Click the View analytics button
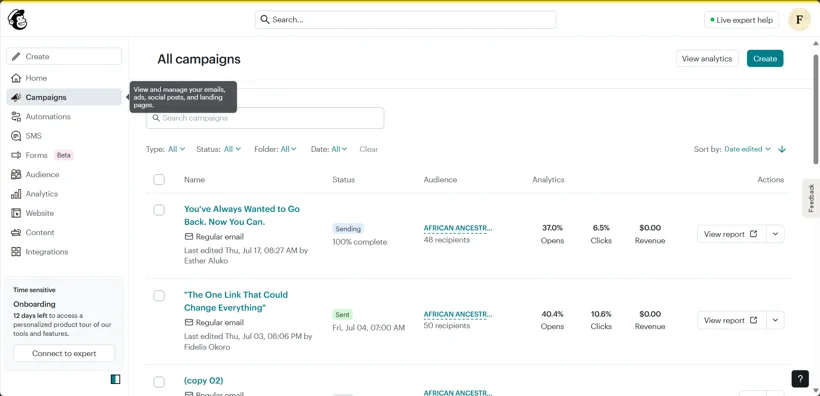Image resolution: width=820 pixels, height=396 pixels. coord(707,59)
